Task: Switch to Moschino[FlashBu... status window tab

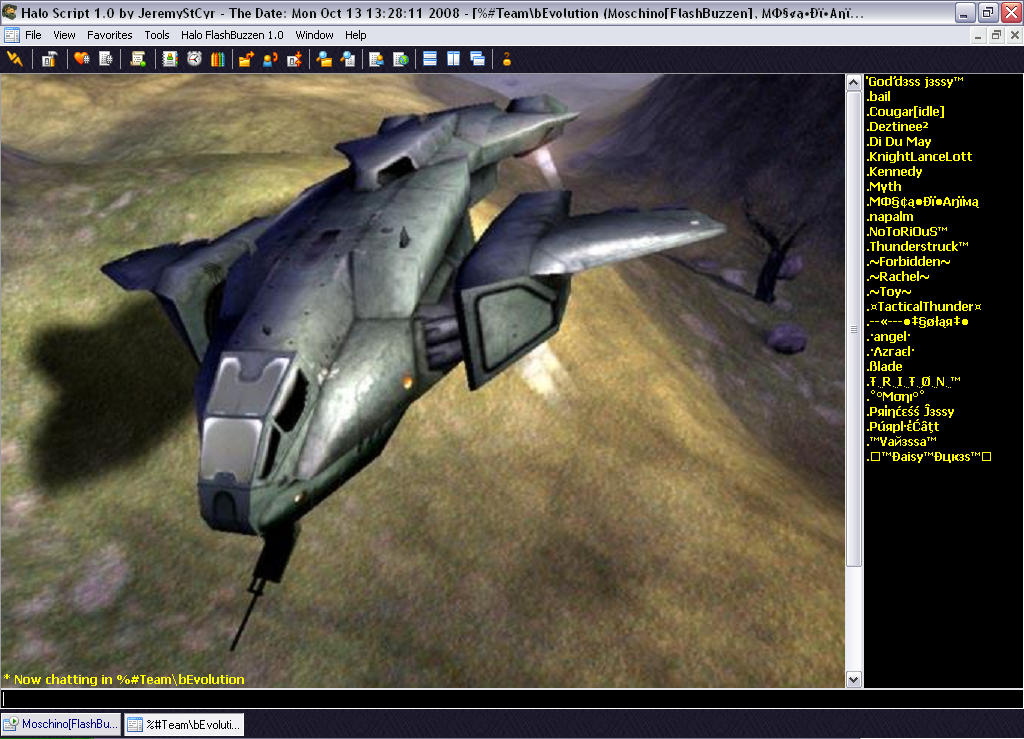Action: tap(61, 724)
